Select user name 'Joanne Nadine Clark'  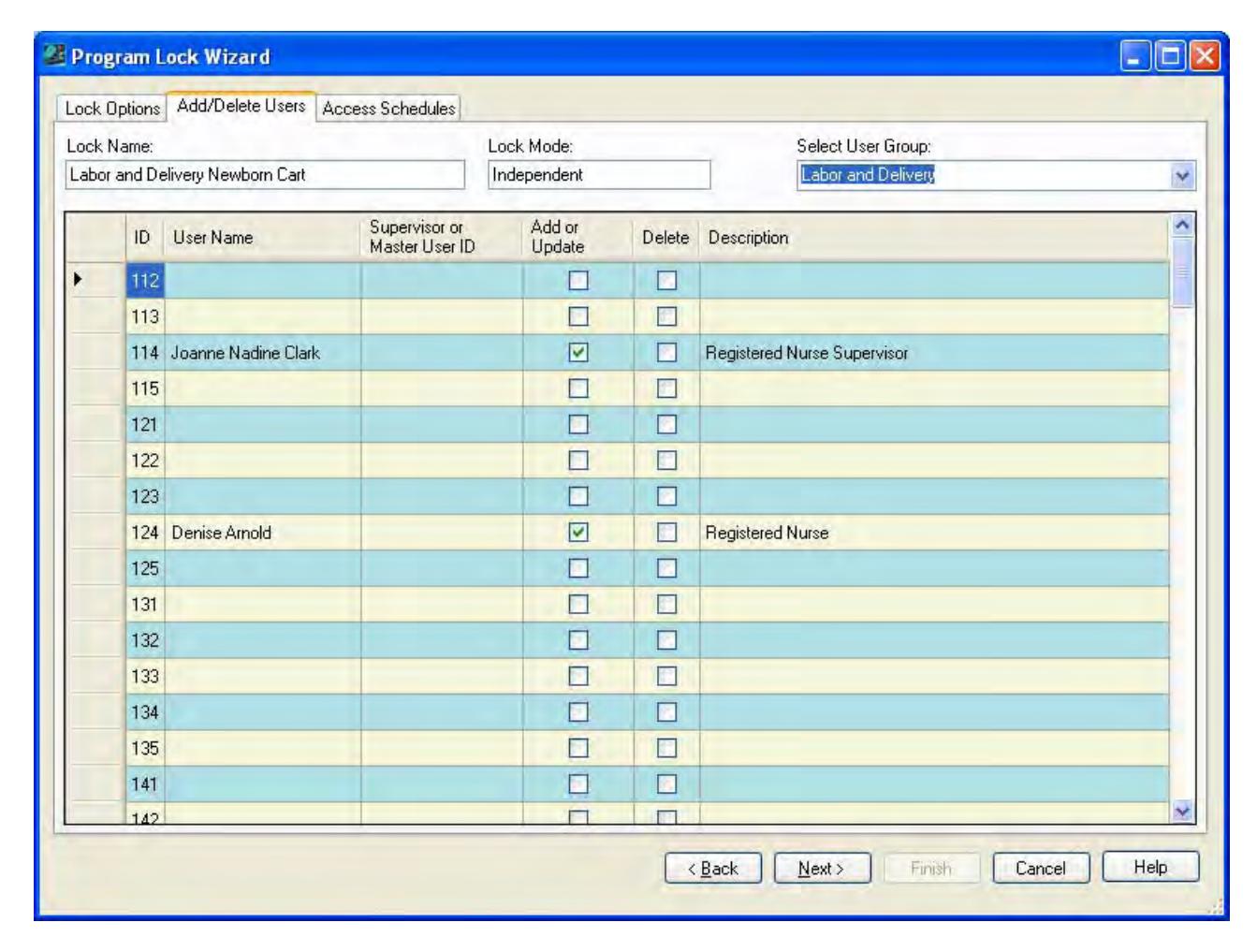tap(245, 353)
